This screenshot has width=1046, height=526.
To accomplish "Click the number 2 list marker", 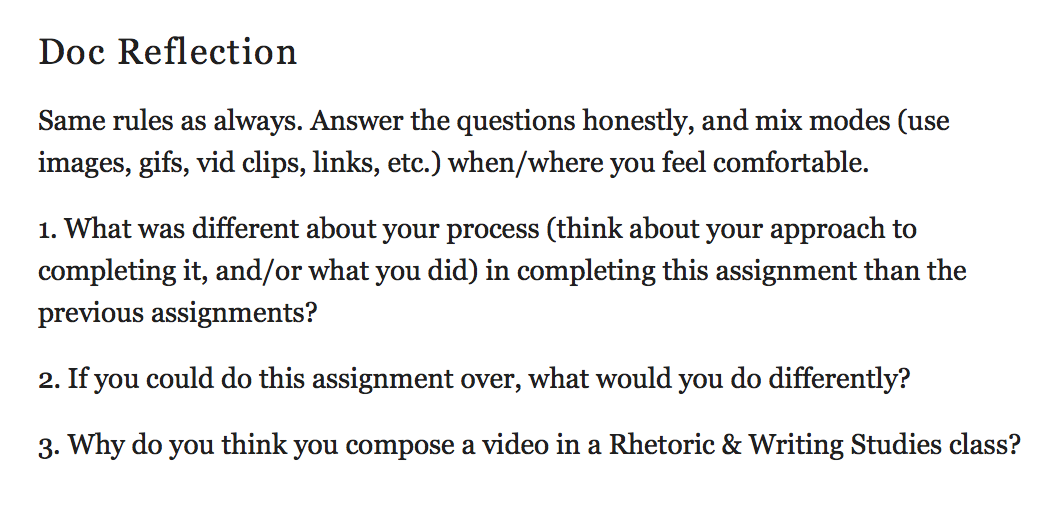I will click(49, 380).
